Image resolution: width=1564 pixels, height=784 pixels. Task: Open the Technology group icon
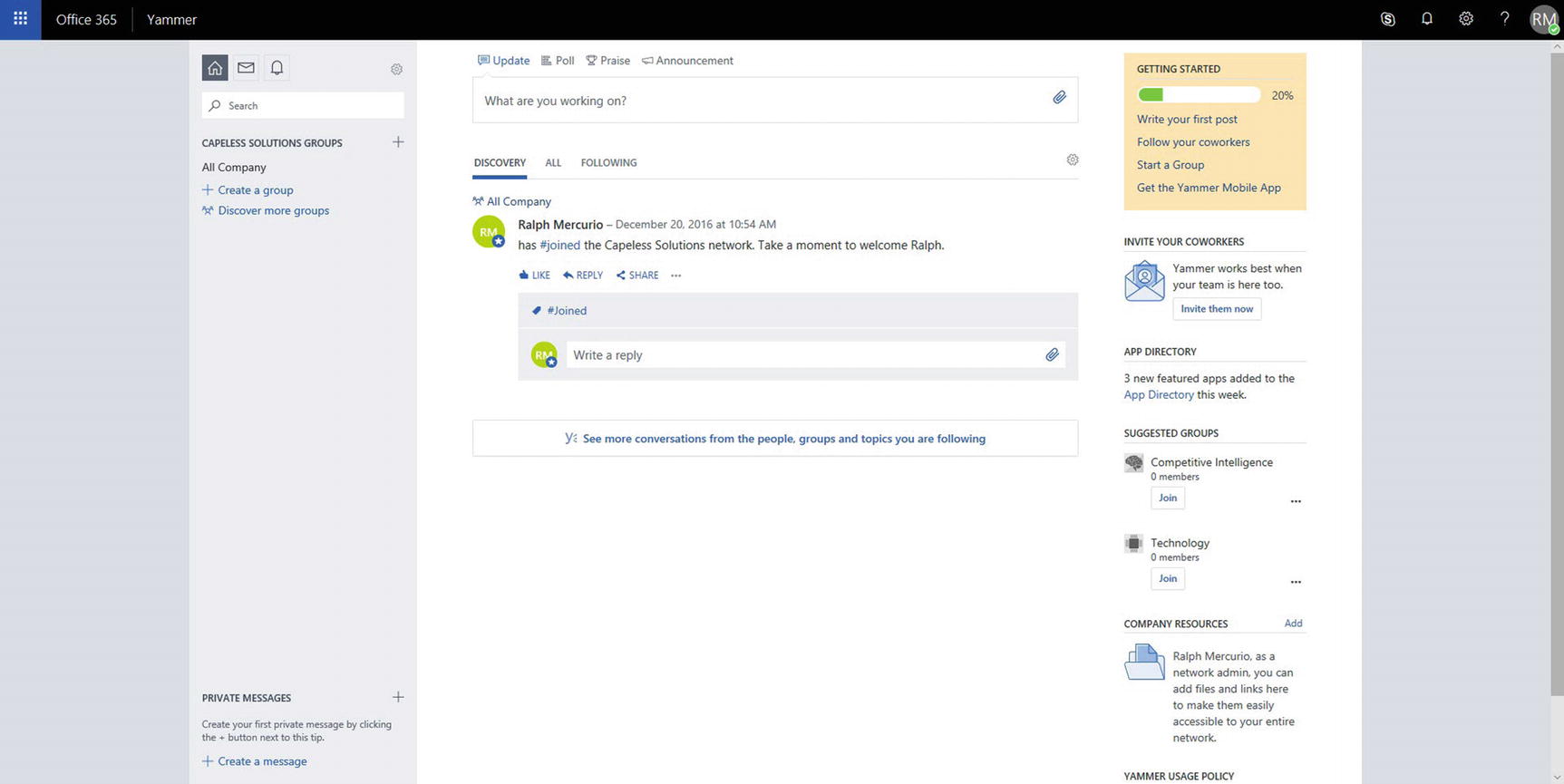click(x=1133, y=544)
